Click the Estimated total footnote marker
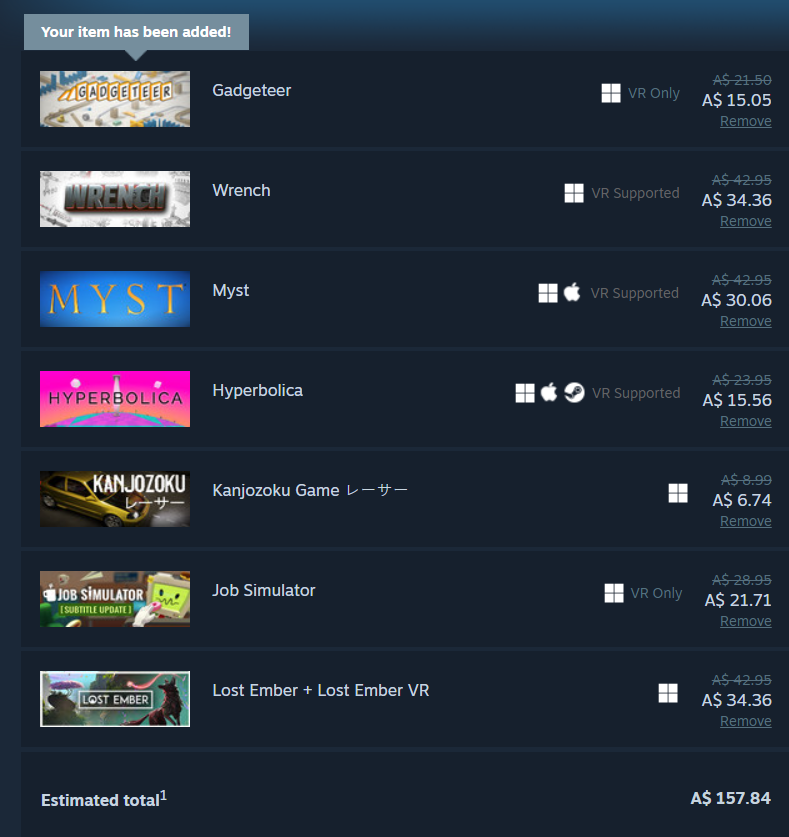The width and height of the screenshot is (789, 837). [x=164, y=795]
